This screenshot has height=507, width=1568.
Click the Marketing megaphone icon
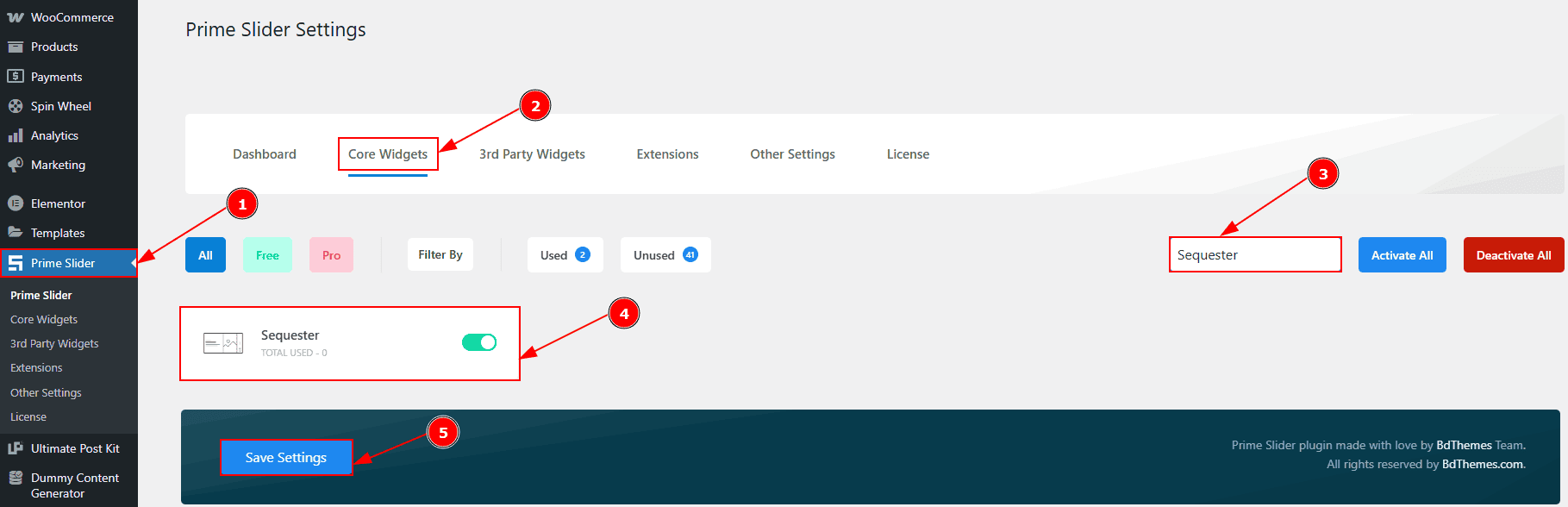16,165
